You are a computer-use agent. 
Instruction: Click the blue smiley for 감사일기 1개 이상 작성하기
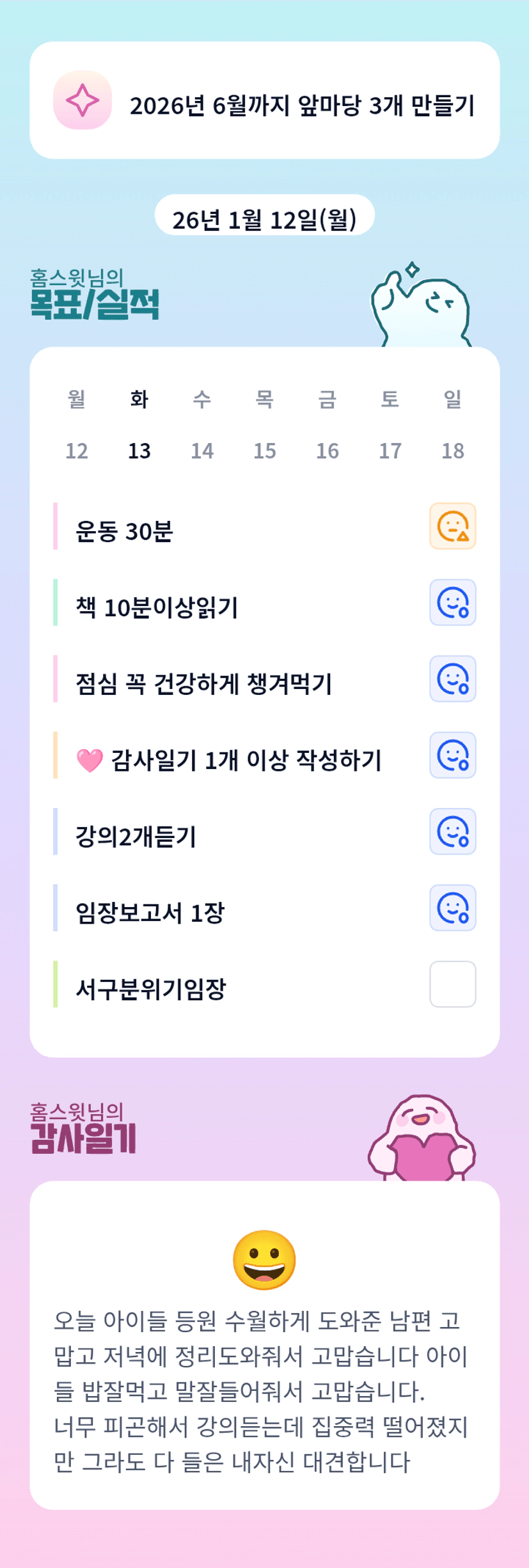[452, 755]
